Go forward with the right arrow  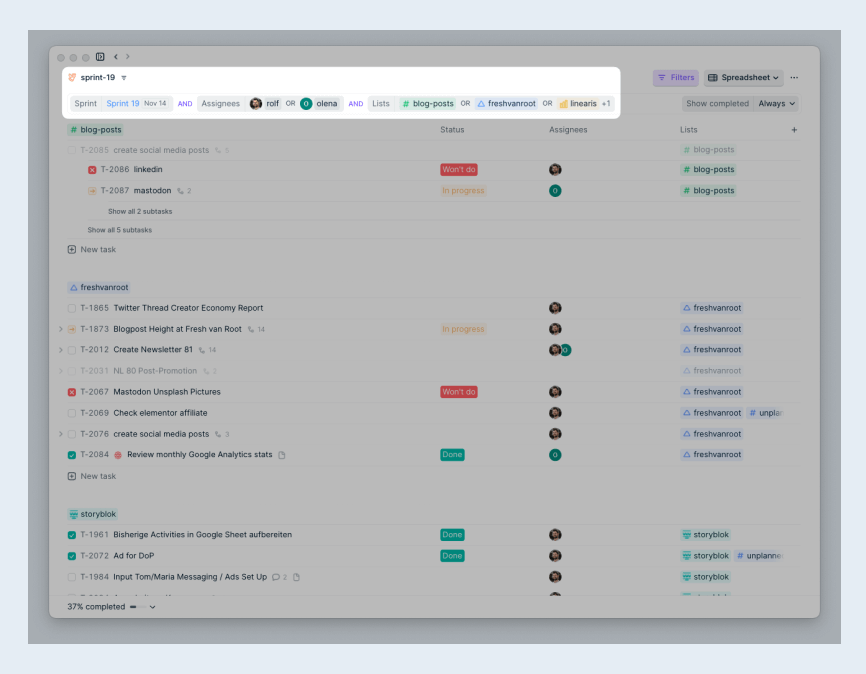128,56
